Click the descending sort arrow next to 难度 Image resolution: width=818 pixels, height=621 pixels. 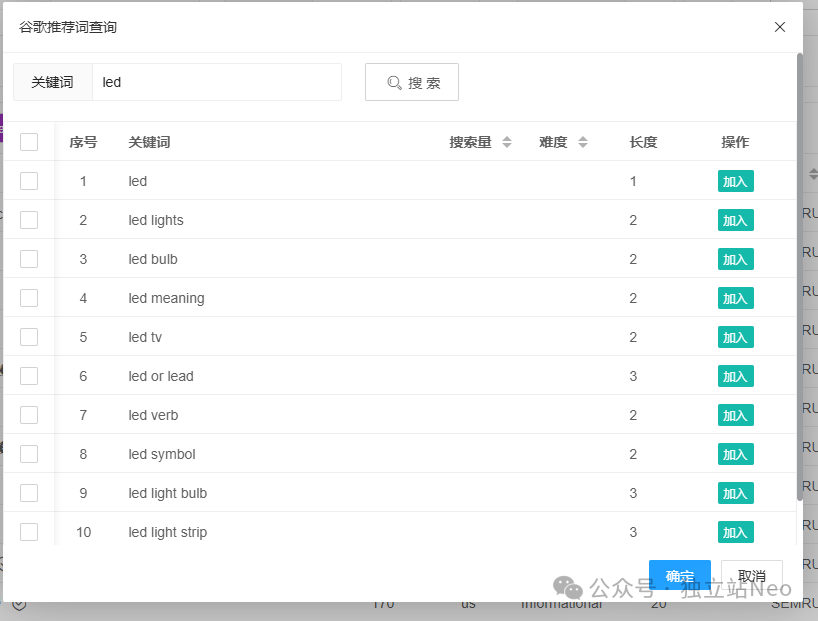tap(583, 146)
